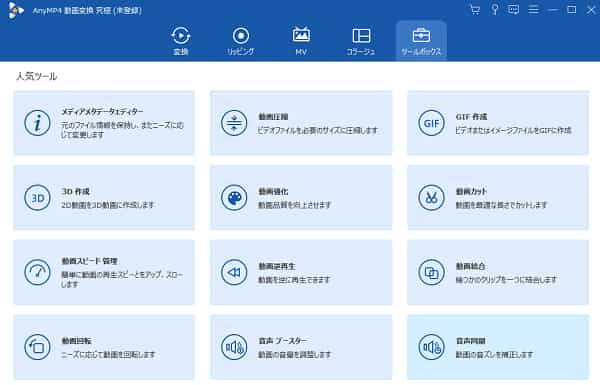Open the 3D 作成 tool title

[75, 191]
